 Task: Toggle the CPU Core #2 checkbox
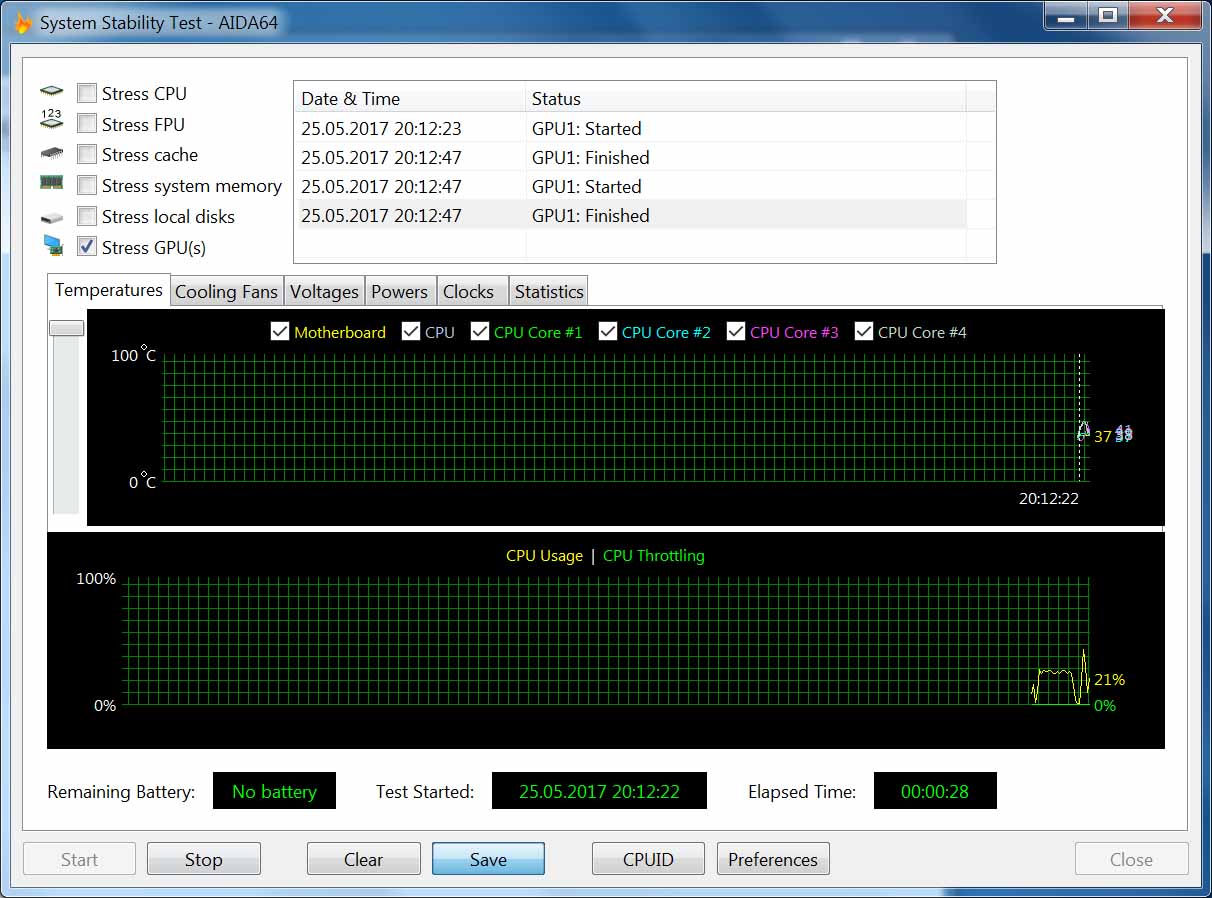tap(607, 332)
